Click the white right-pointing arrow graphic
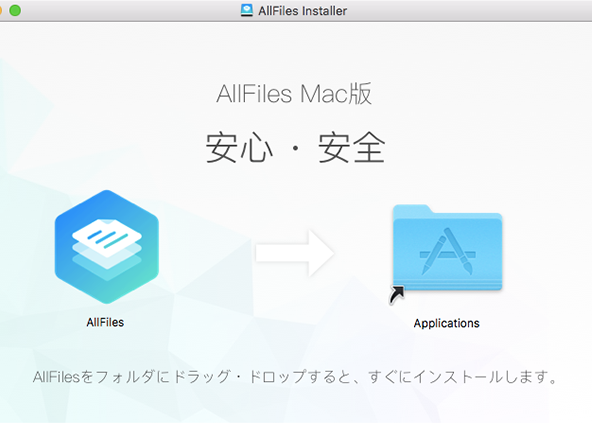The image size is (592, 438). pos(295,253)
